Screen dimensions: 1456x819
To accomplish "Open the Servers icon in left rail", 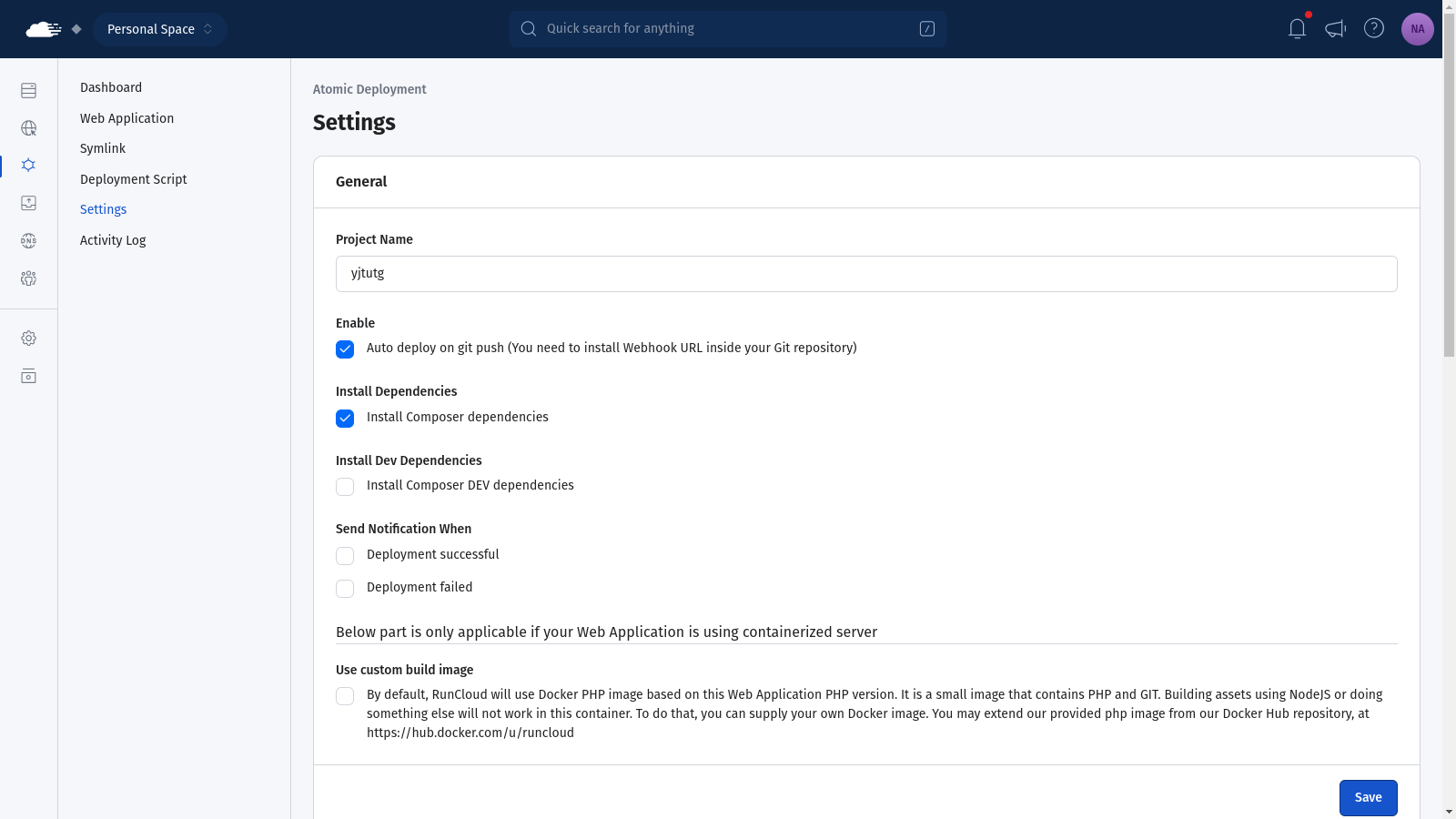I will pos(28,90).
